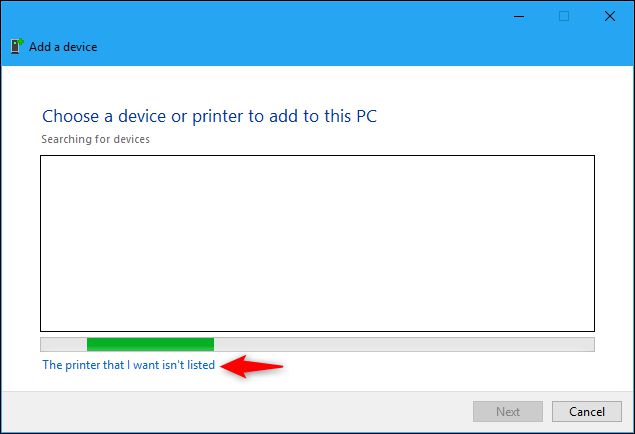The width and height of the screenshot is (635, 434).
Task: Click the "Add a device" title text
Action: 63,47
